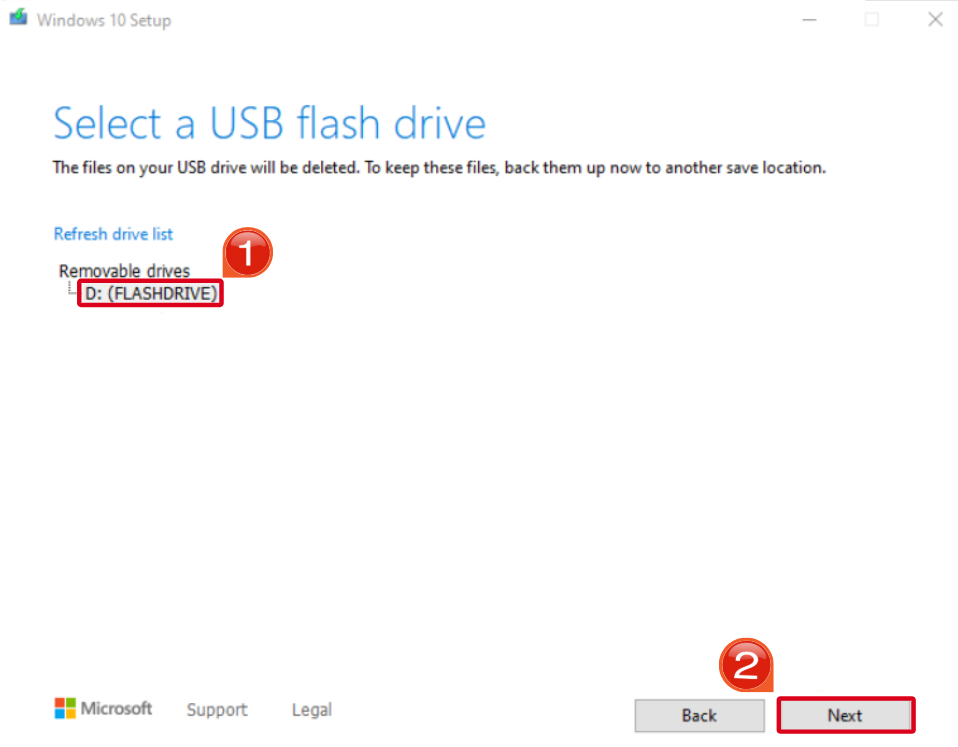Click the Microsoft wordmark text
This screenshot has width=958, height=747.
117,709
